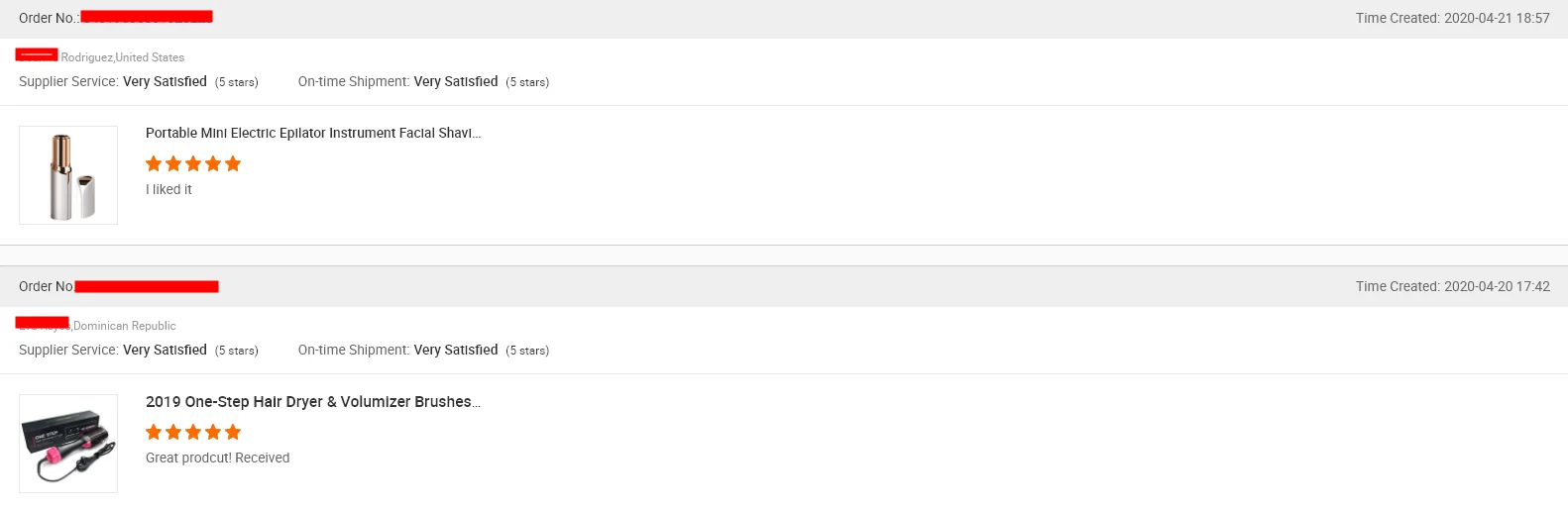Screen dimensions: 1568x510
Task: Click the Time Created 2020-04-20 17:42 timestamp
Action: pyautogui.click(x=1452, y=286)
